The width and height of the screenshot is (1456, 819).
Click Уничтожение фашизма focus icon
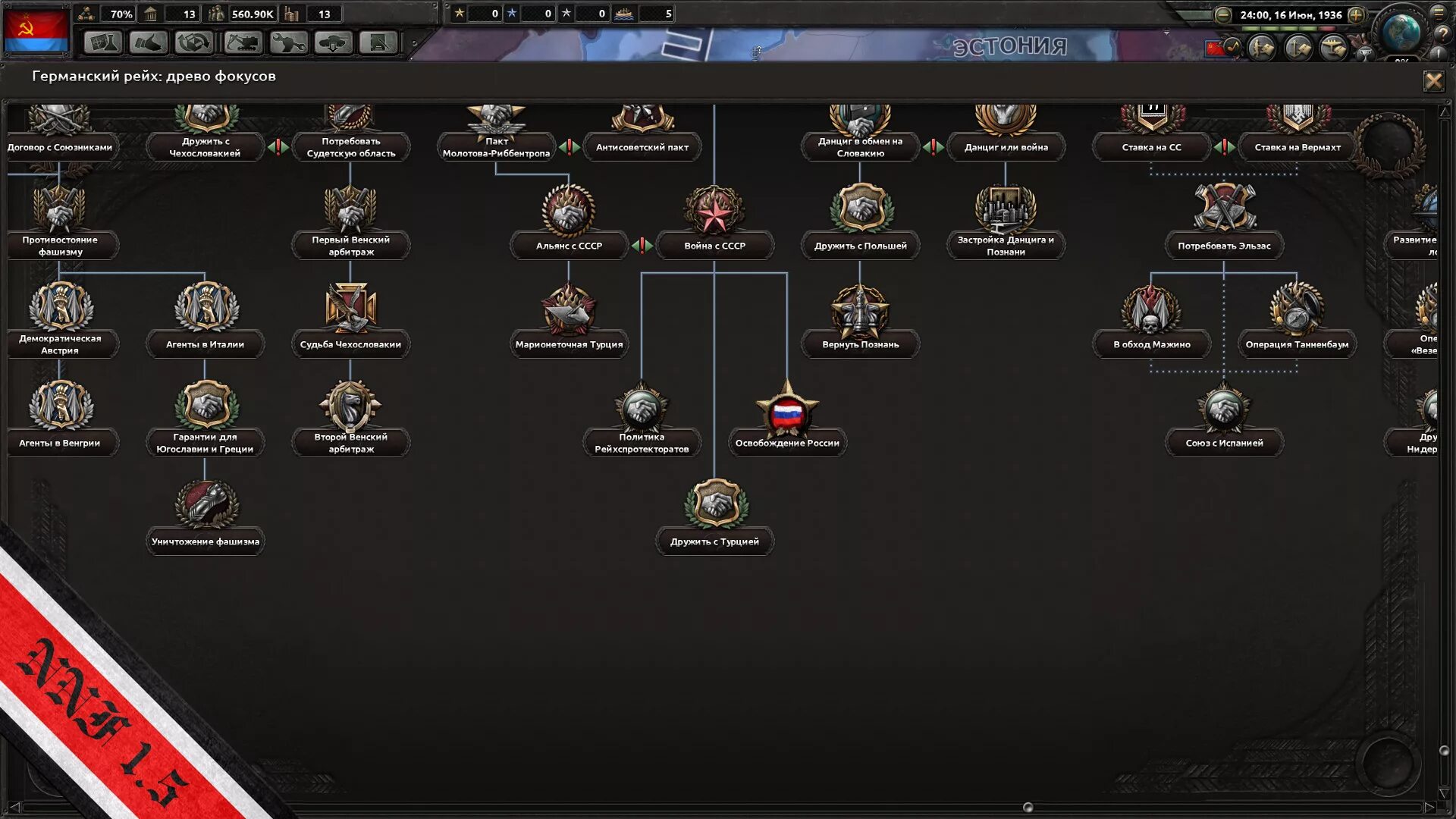tap(206, 504)
